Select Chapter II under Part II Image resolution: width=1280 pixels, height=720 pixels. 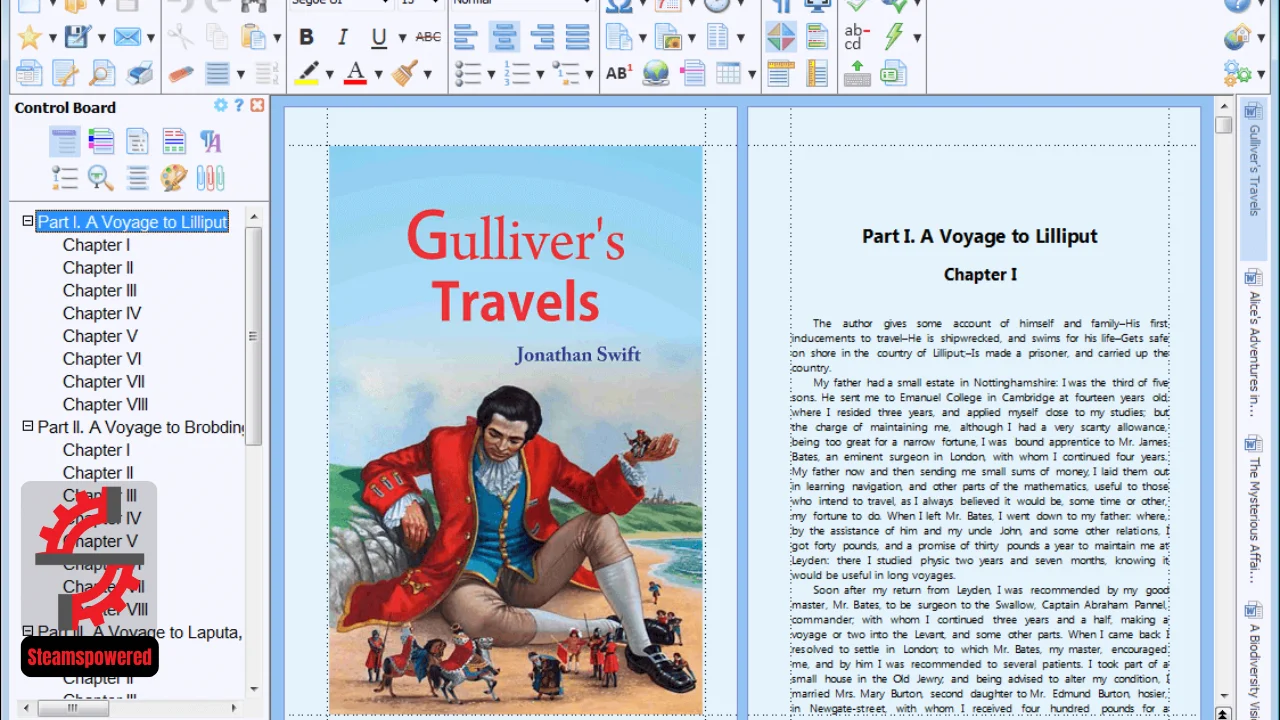98,472
